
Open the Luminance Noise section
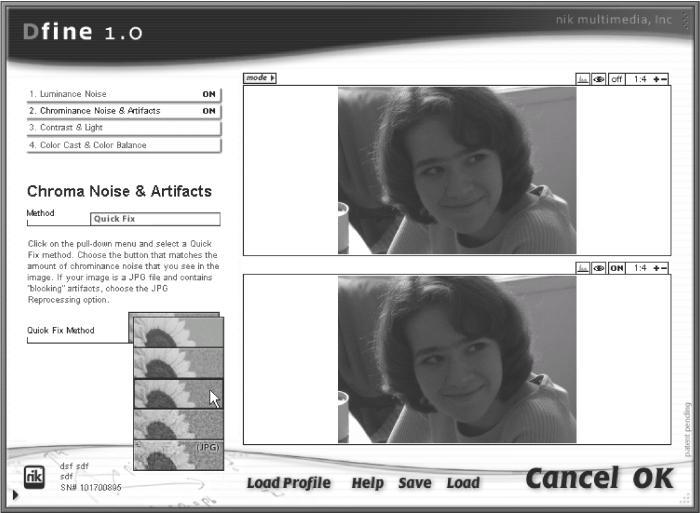(124, 94)
